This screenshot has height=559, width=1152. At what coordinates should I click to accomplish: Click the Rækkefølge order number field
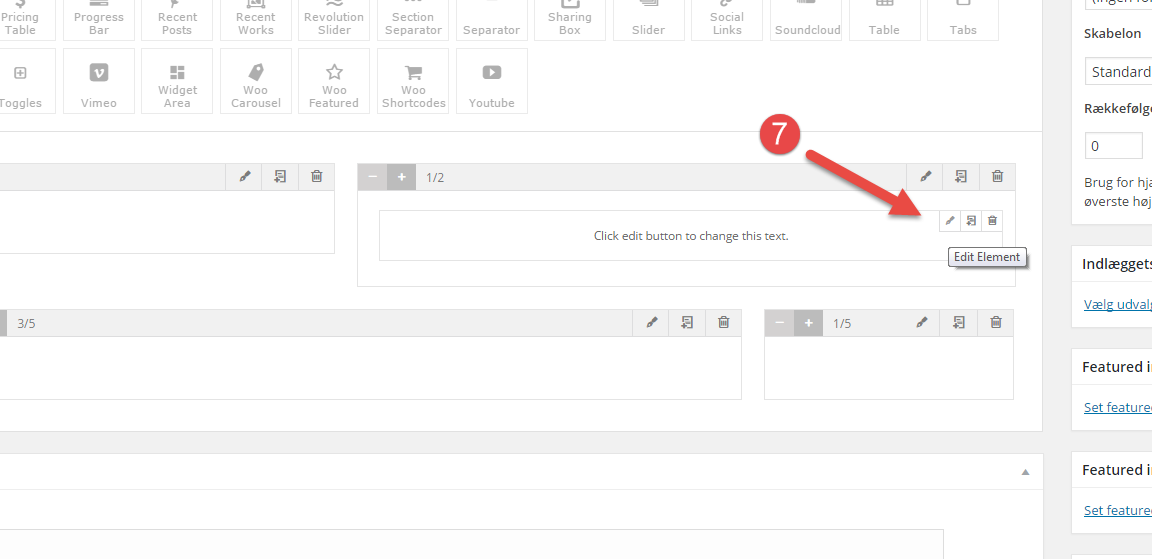tap(1114, 145)
